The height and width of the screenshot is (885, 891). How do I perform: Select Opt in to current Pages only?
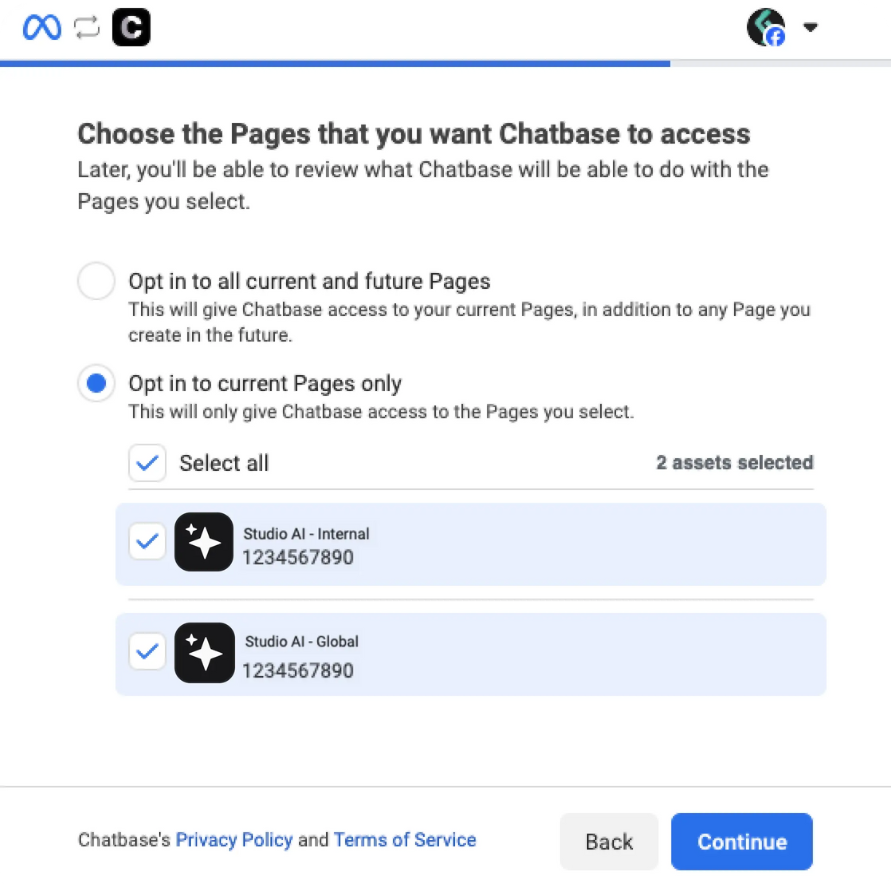[96, 383]
